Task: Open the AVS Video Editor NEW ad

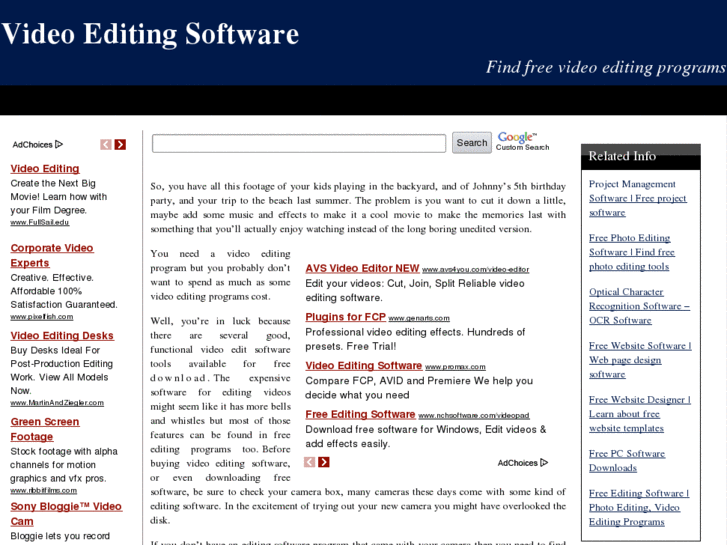Action: click(x=362, y=268)
